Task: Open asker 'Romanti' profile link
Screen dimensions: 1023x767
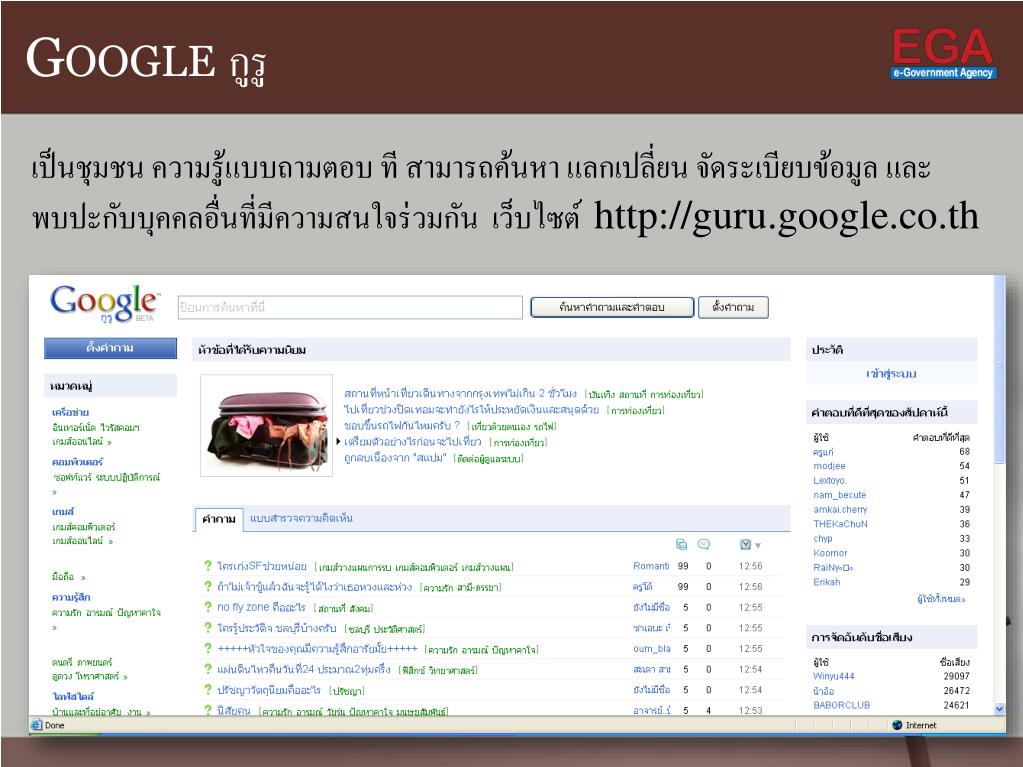Action: [651, 565]
